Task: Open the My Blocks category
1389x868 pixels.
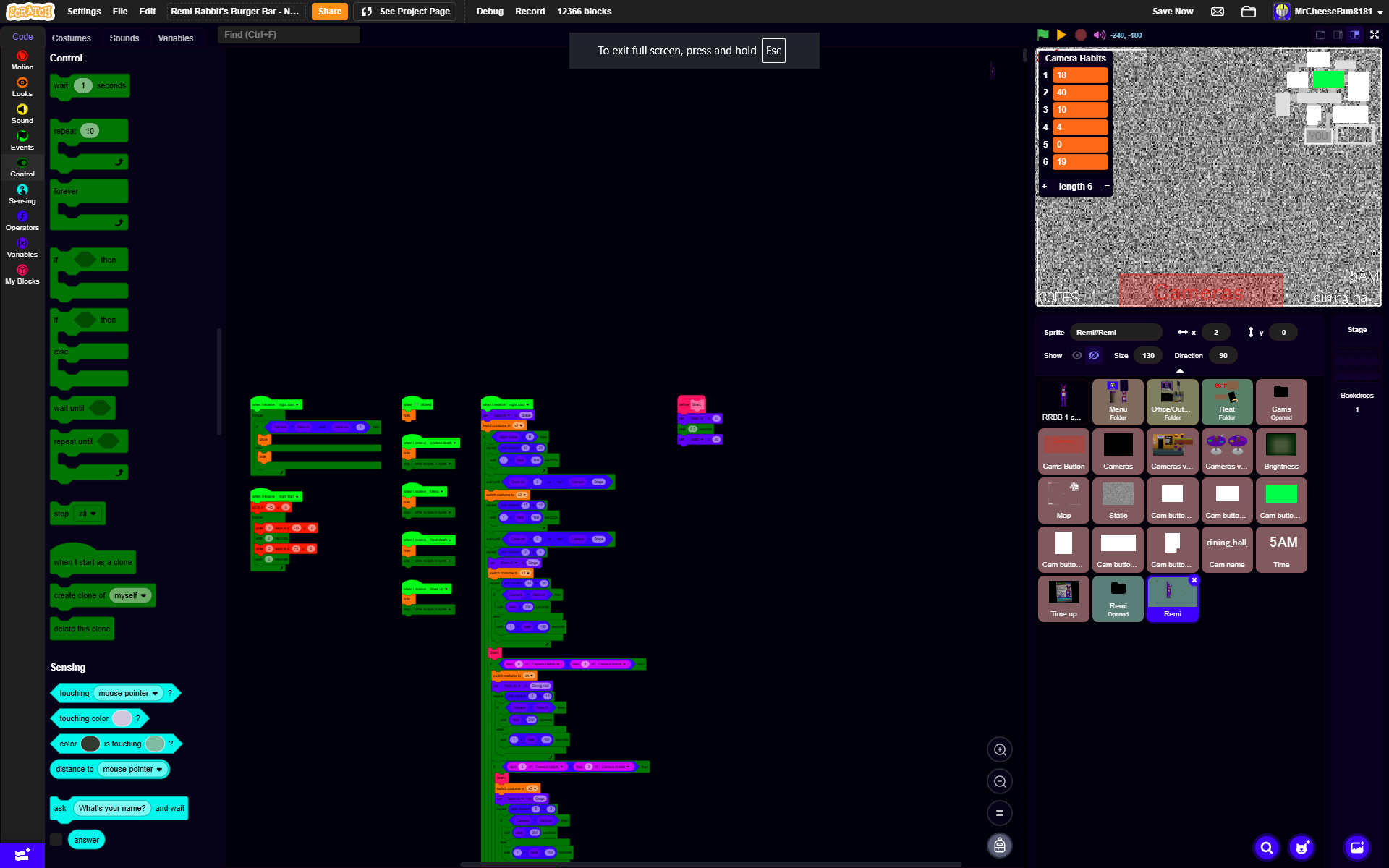Action: [22, 274]
